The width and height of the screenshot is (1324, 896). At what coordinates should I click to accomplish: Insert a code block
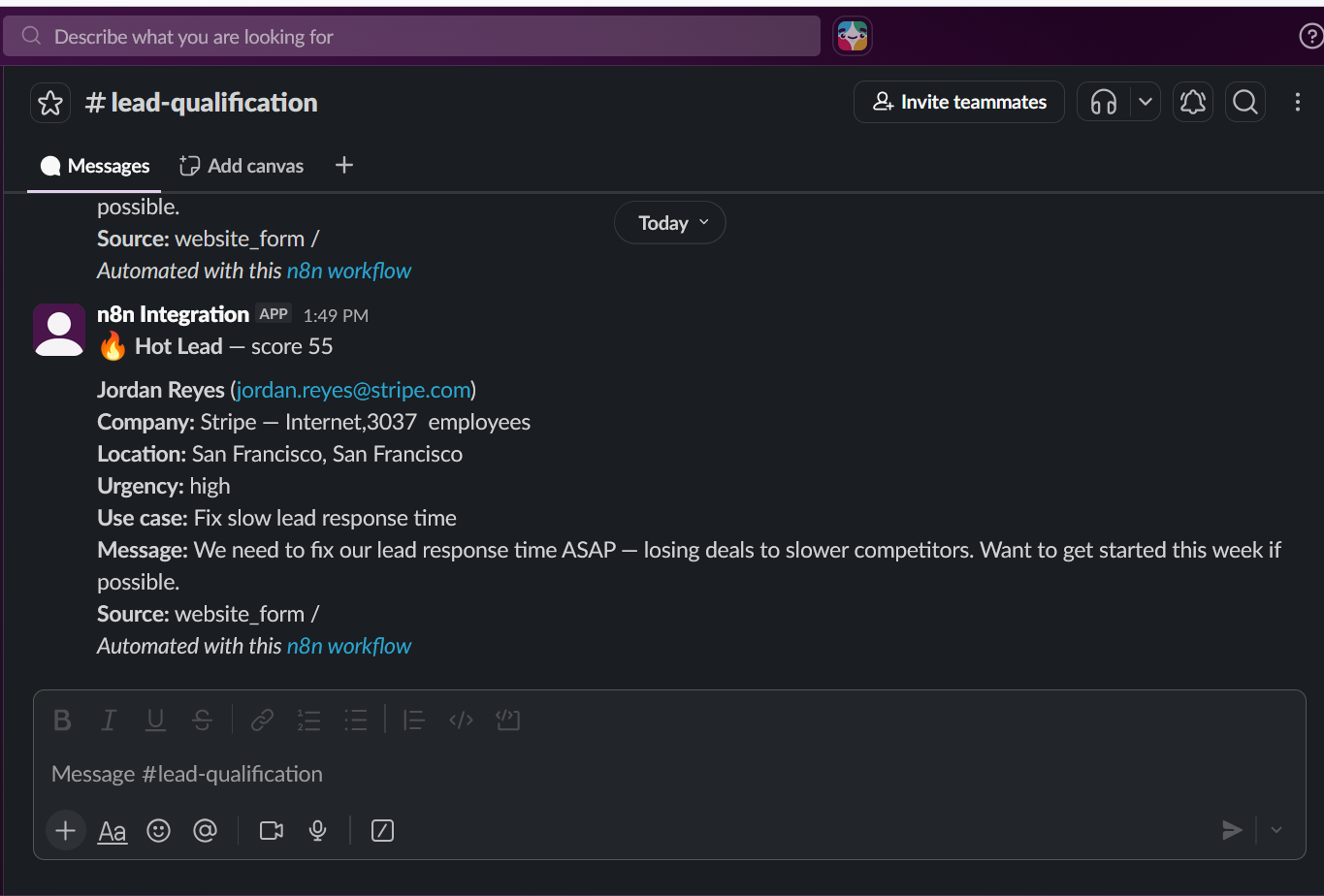(508, 720)
